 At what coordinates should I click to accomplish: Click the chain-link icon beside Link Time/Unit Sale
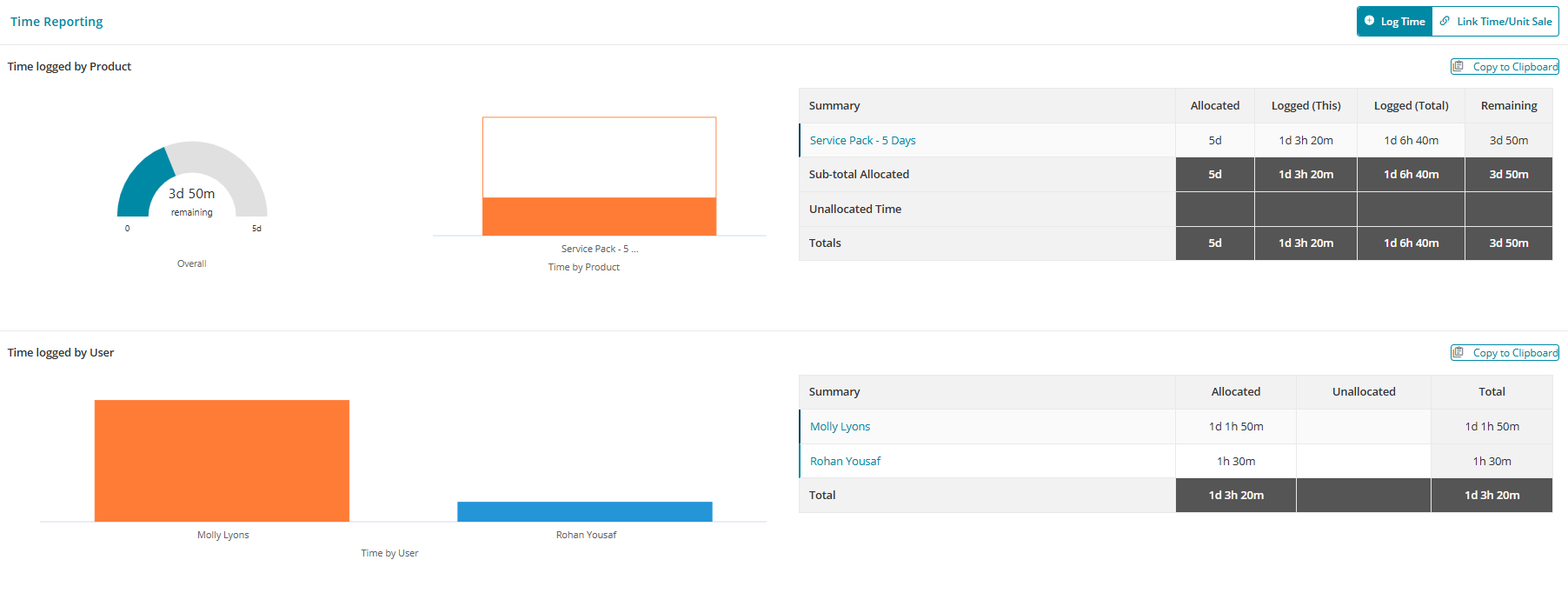1445,21
